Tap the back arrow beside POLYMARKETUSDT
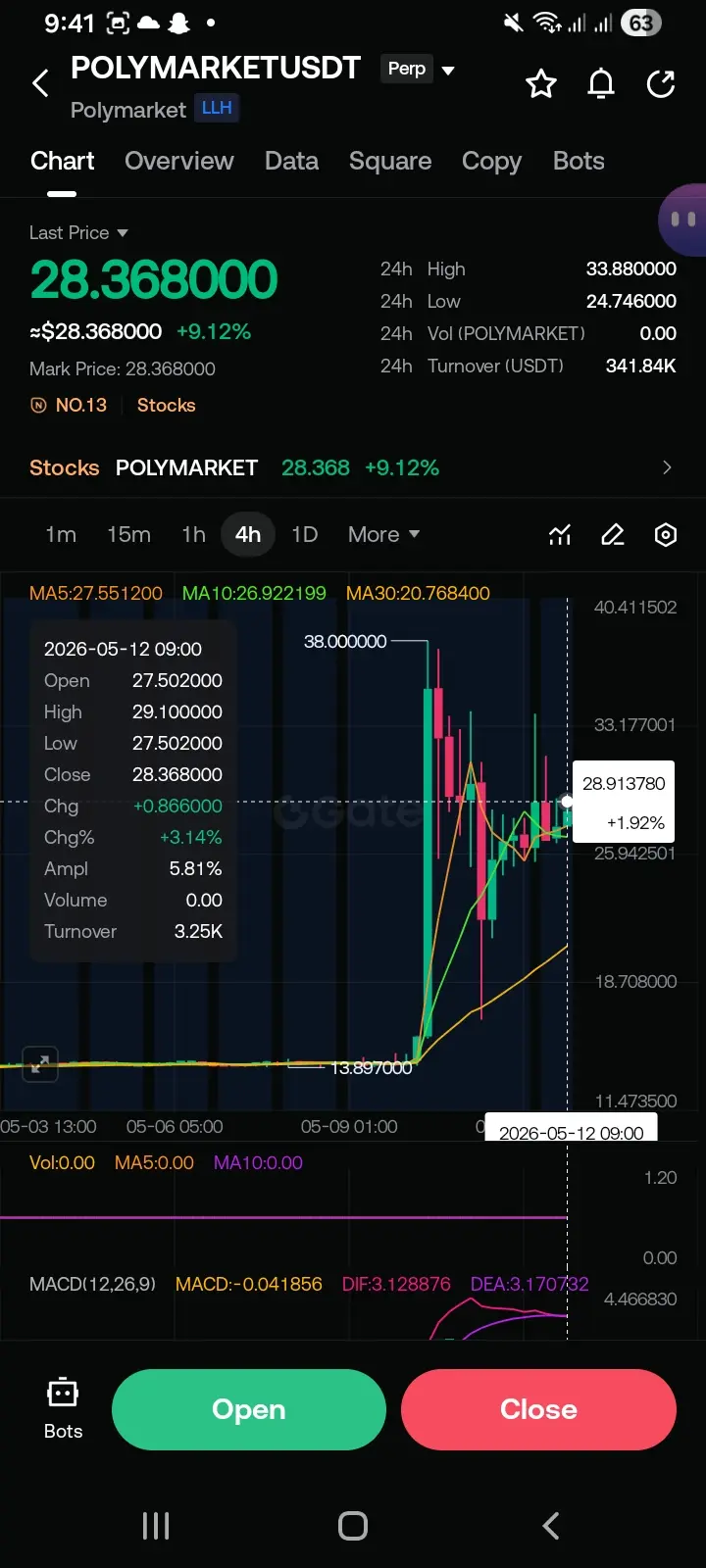Image resolution: width=706 pixels, height=1568 pixels. coord(40,83)
